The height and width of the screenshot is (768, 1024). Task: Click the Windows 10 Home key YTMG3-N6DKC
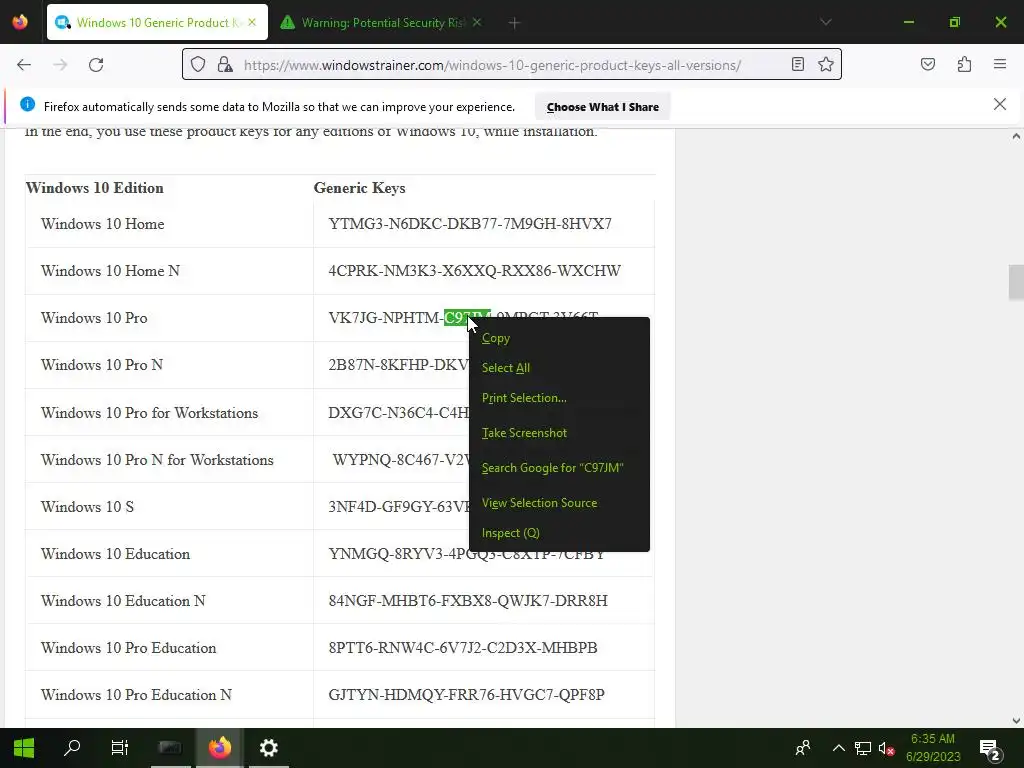(470, 224)
